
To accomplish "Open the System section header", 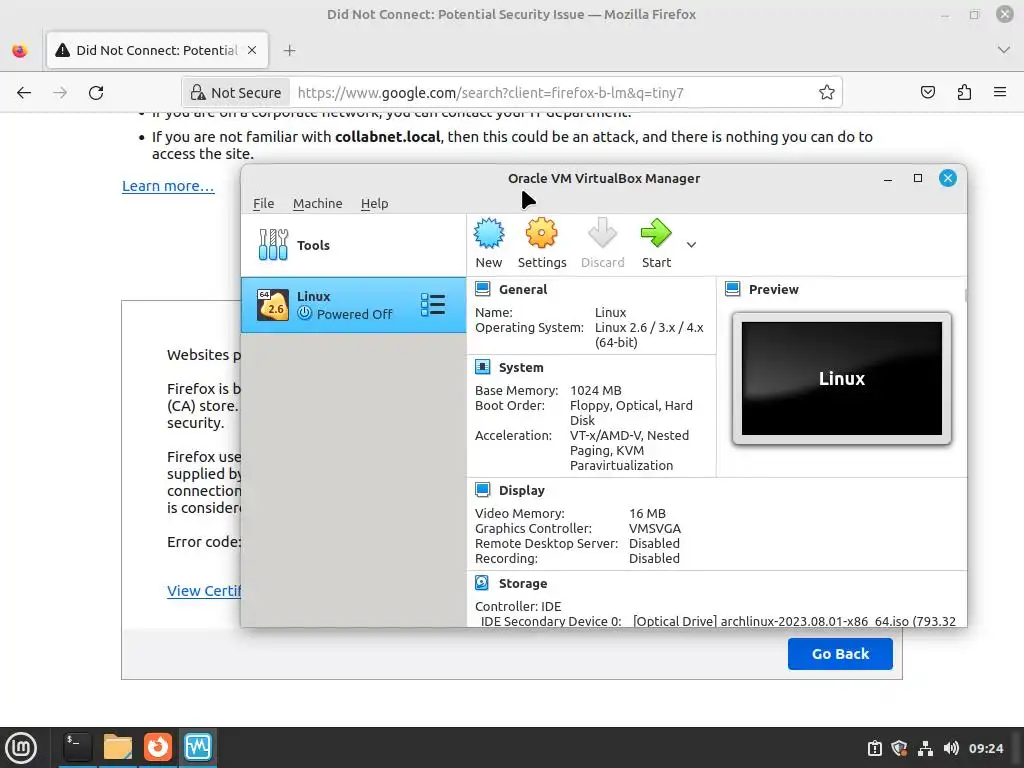I will click(520, 368).
